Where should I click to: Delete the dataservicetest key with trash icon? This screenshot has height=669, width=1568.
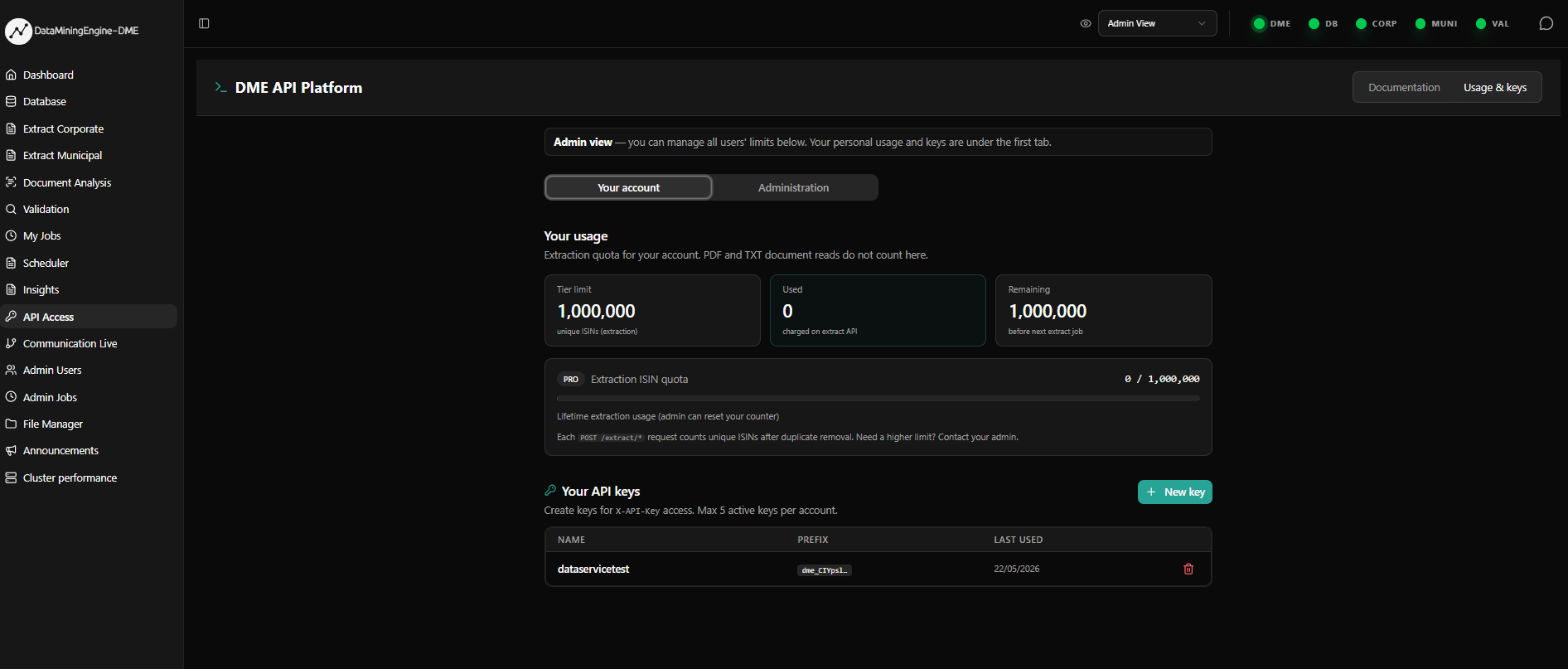click(x=1188, y=569)
